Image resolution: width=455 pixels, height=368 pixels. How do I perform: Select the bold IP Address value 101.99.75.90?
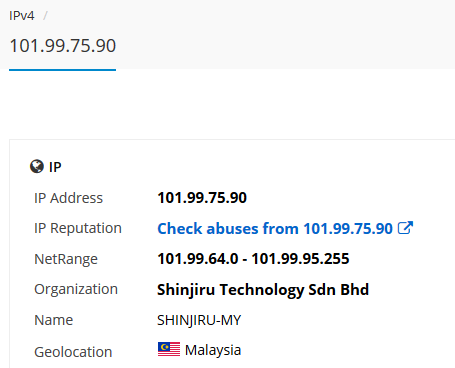tap(202, 198)
